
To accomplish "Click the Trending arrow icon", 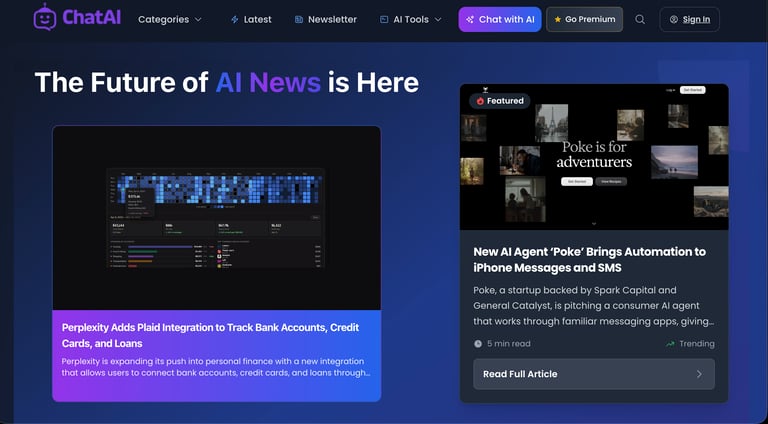I will coord(670,344).
